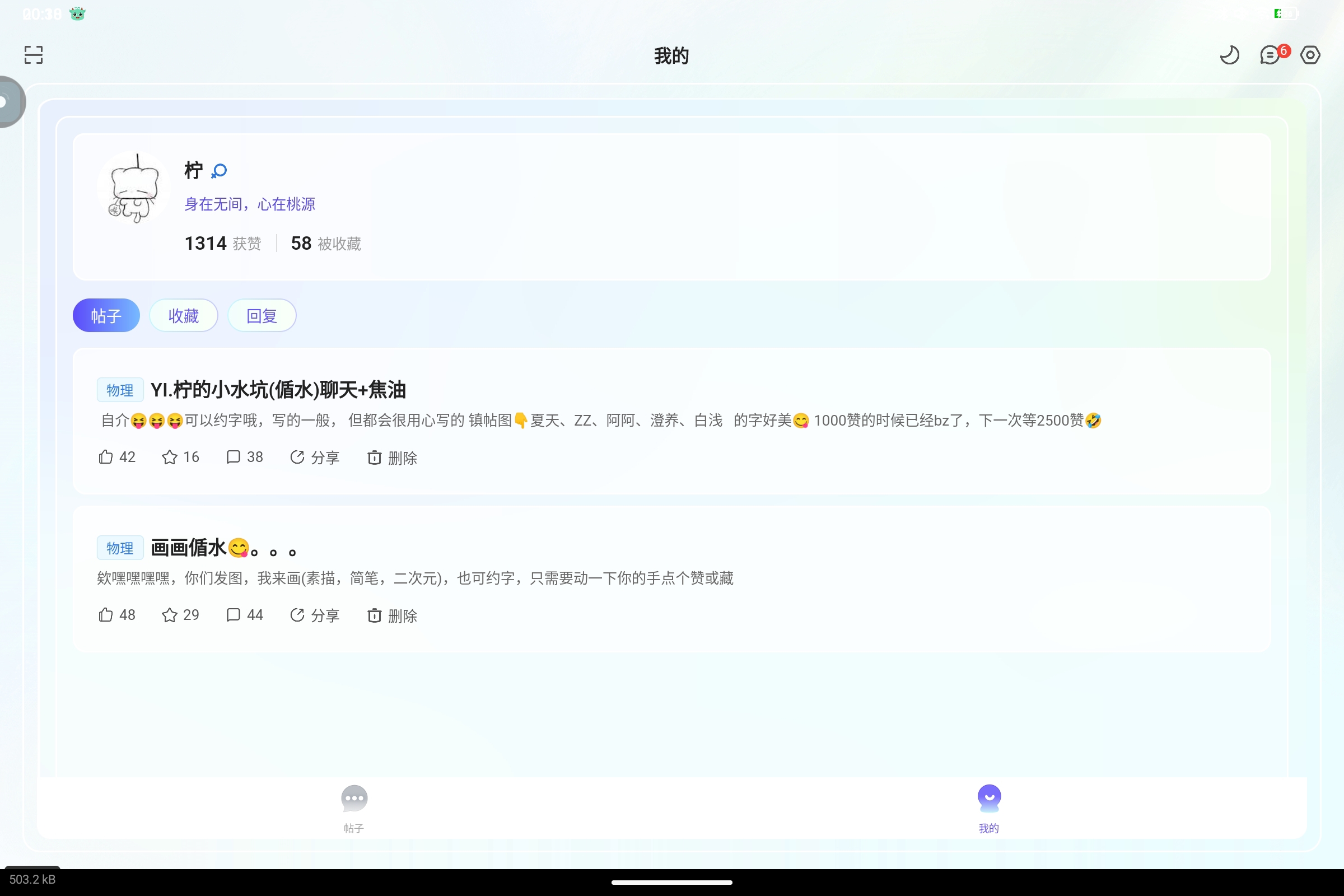Check the battery indicator in status bar
The width and height of the screenshot is (1344, 896).
click(1285, 13)
